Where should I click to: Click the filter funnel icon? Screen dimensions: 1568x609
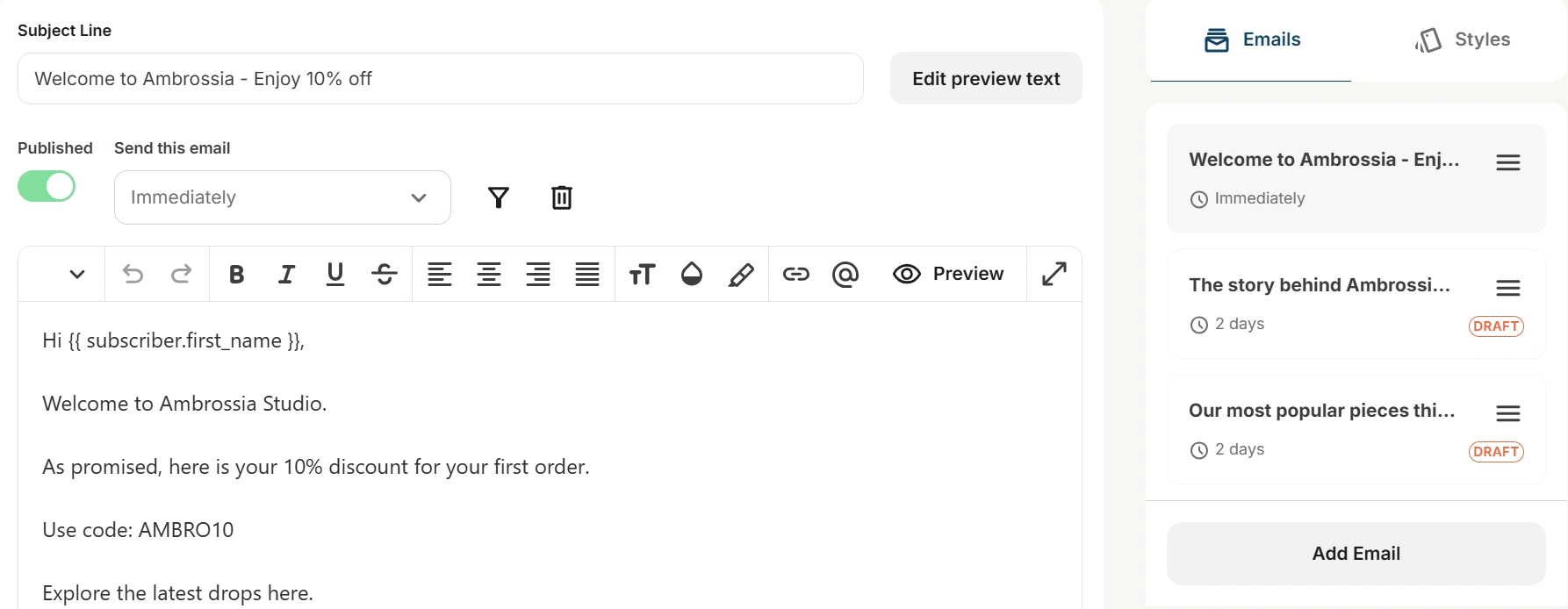click(499, 197)
